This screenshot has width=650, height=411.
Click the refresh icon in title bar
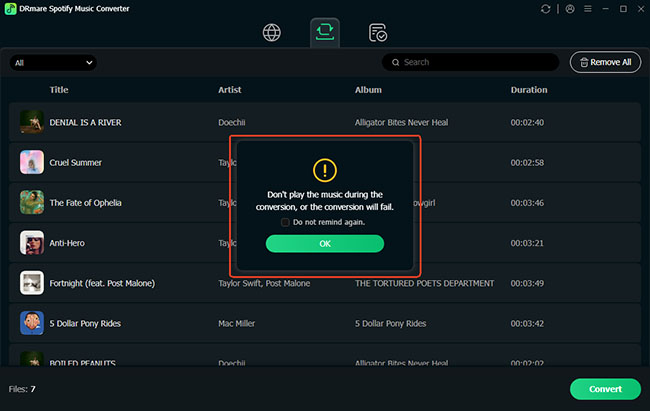click(546, 9)
